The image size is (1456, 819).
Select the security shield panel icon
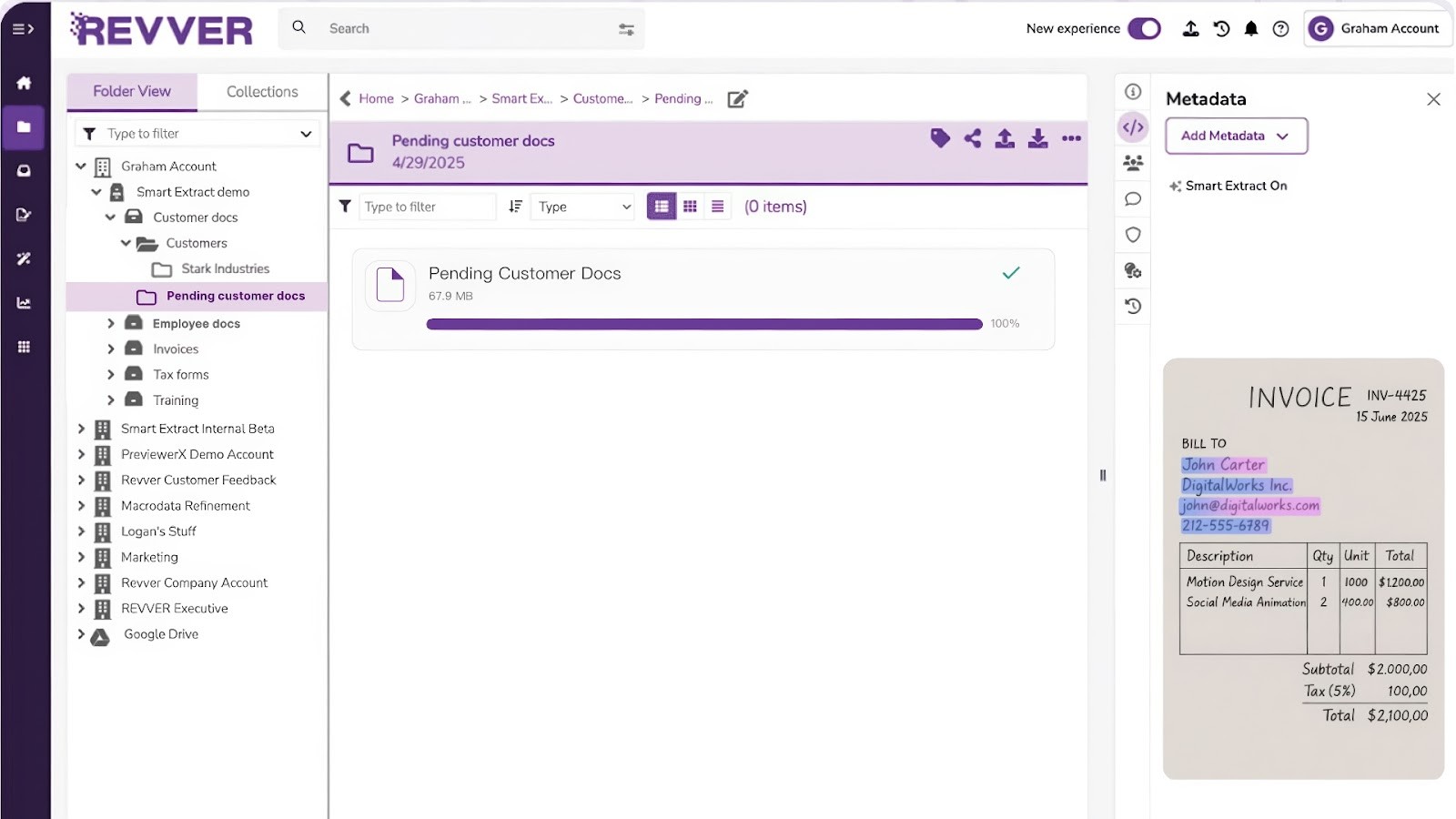1132,235
